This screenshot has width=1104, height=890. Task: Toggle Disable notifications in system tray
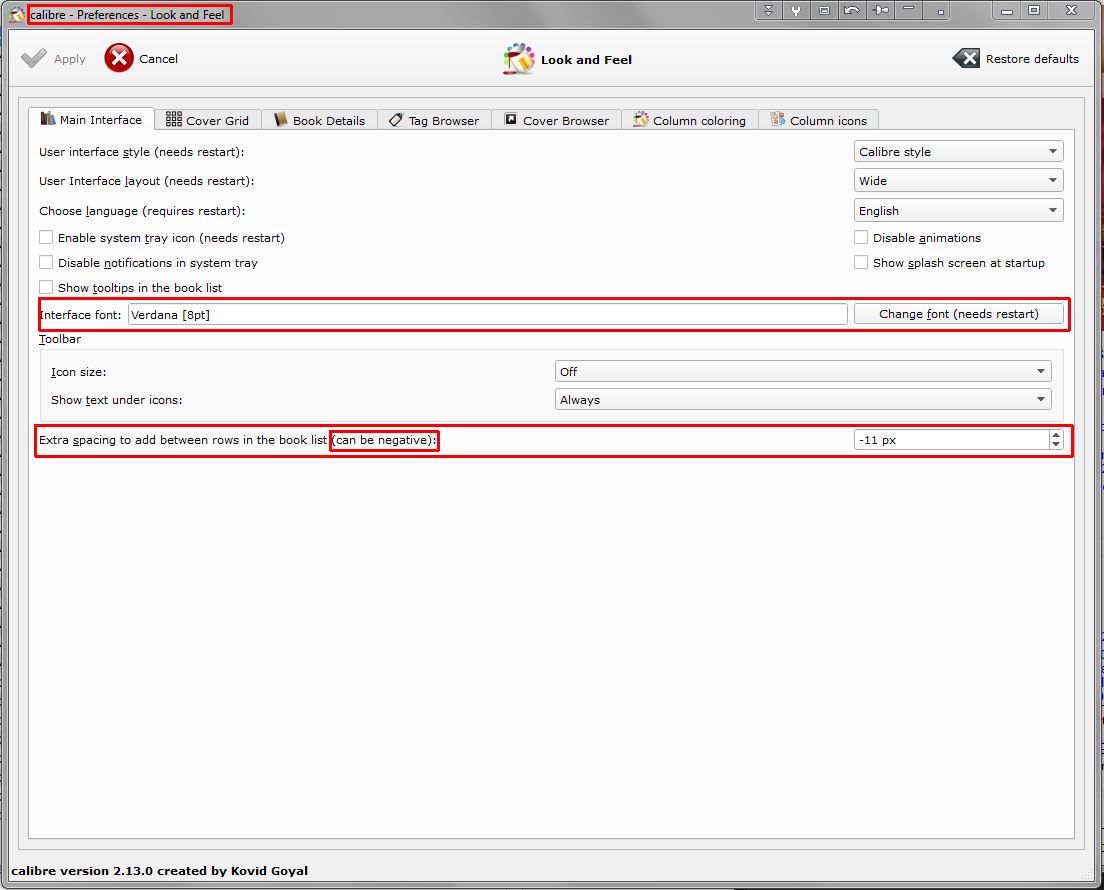pyautogui.click(x=46, y=262)
